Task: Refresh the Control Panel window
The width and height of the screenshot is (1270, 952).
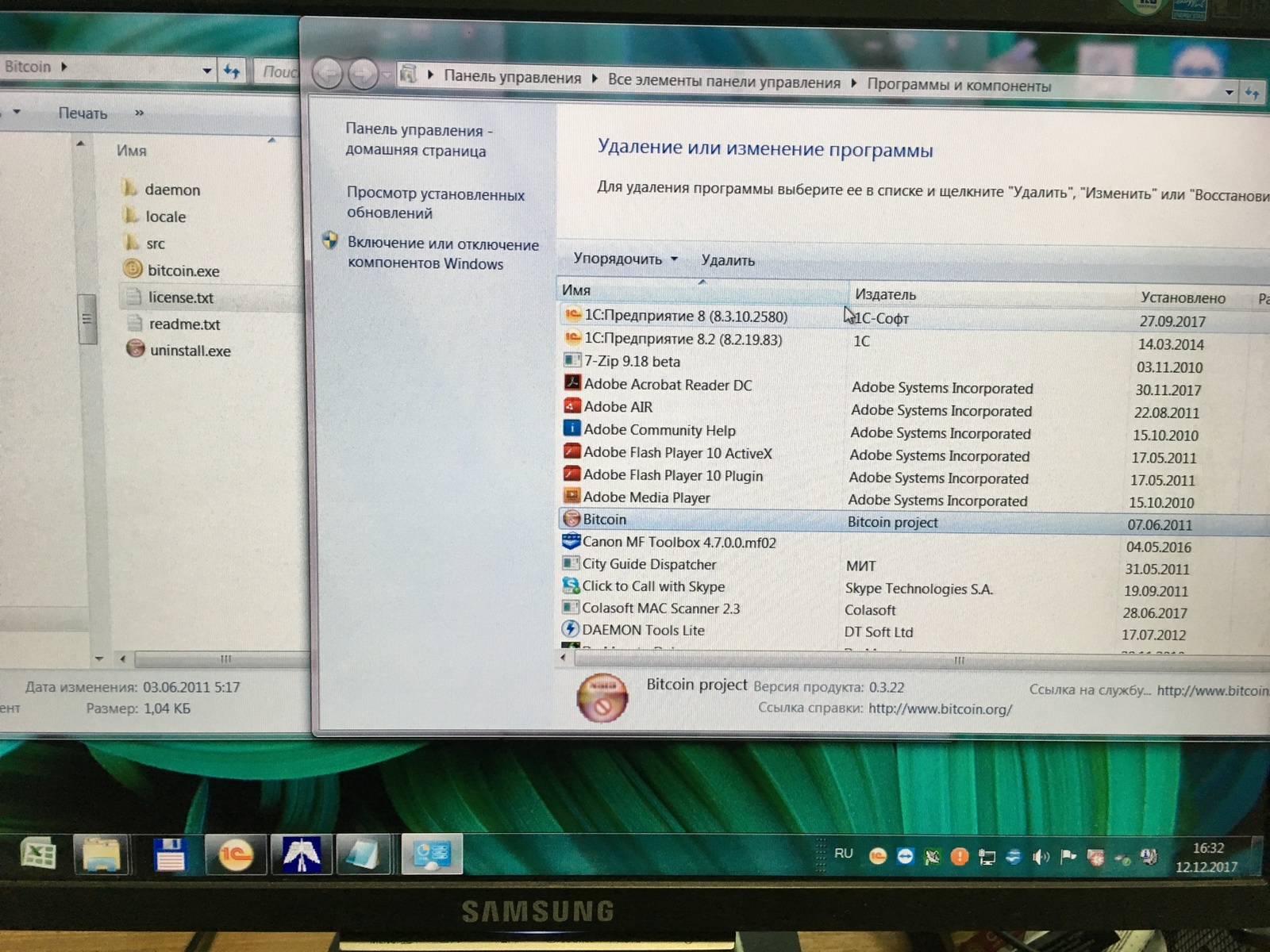Action: 1253,94
